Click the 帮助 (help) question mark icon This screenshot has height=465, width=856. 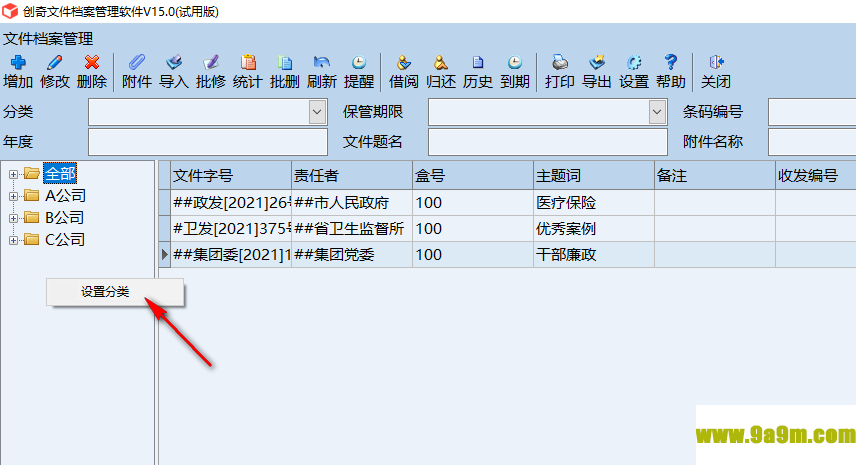671,63
